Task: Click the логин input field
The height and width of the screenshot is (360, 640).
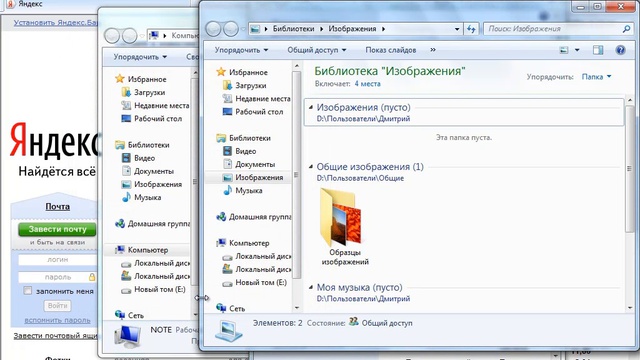Action: [57, 260]
